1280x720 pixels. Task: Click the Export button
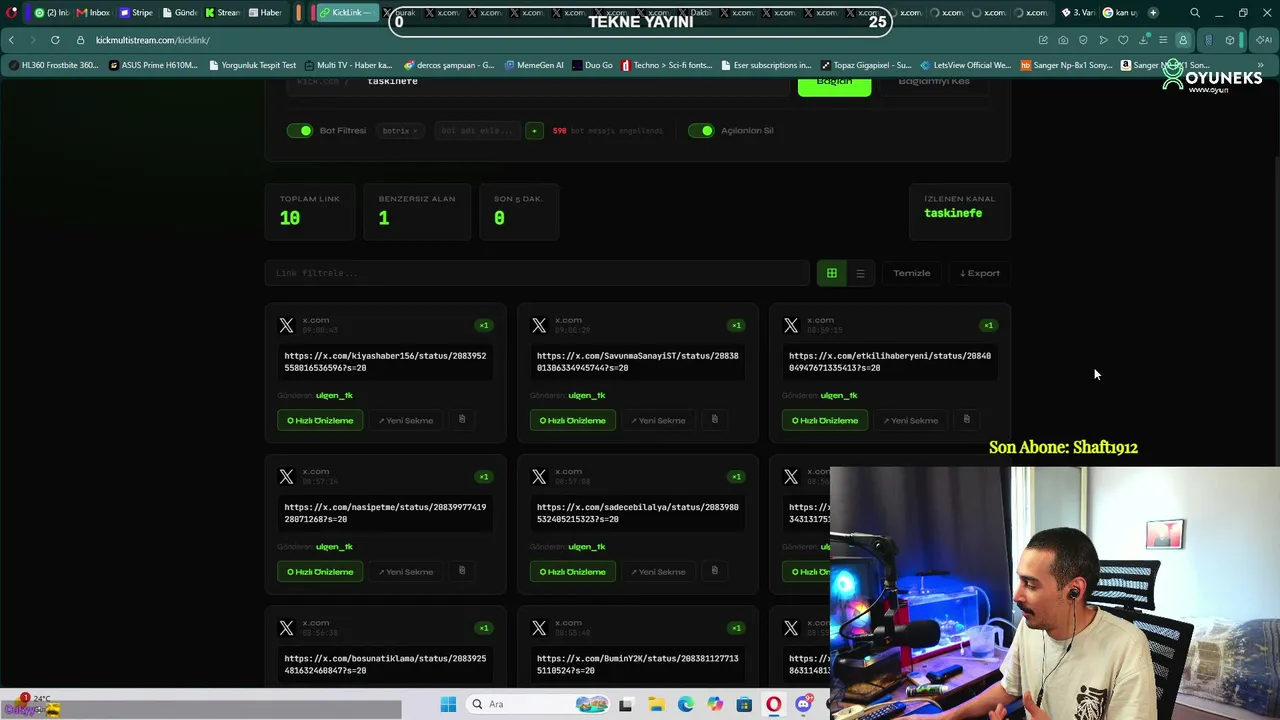979,273
